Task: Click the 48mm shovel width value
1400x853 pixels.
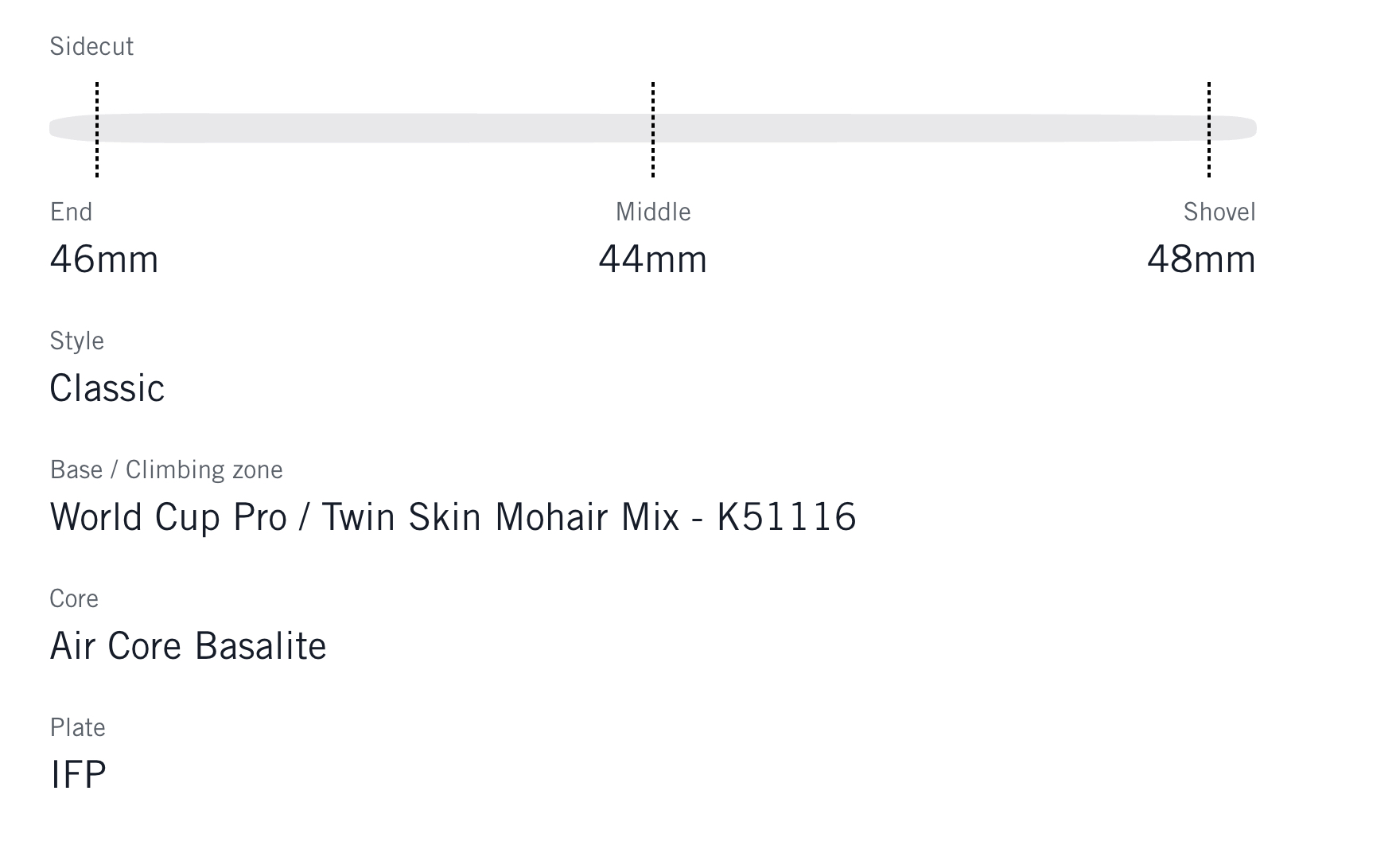Action: pos(1201,259)
